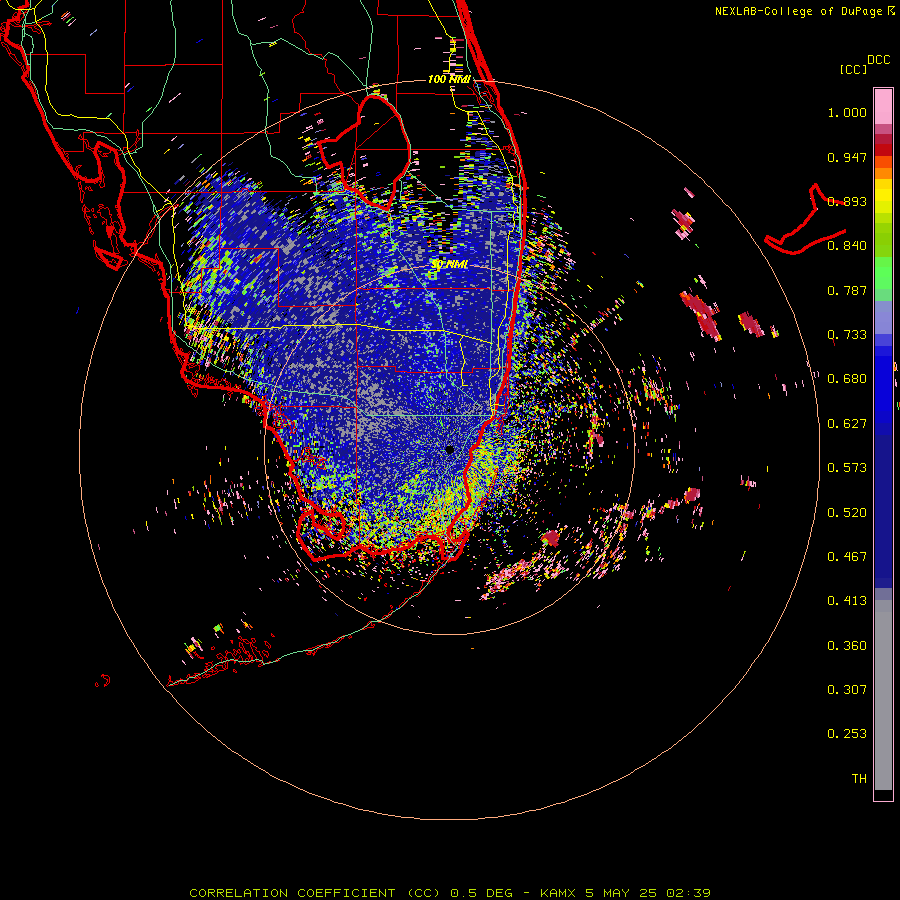Viewport: 900px width, 900px height.
Task: Select the 0.787 scale value
Action: [x=847, y=290]
